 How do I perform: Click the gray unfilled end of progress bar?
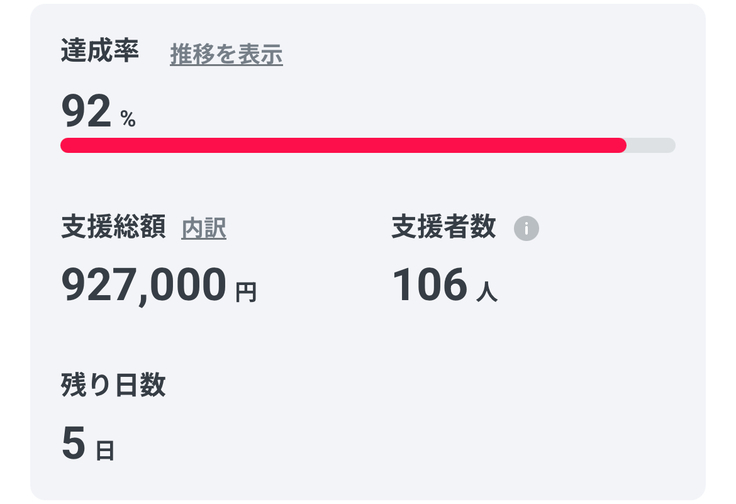[652, 146]
